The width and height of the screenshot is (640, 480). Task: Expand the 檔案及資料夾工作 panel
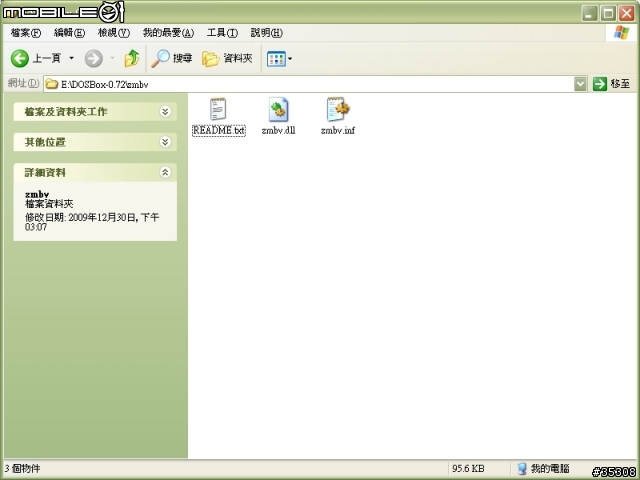click(165, 111)
